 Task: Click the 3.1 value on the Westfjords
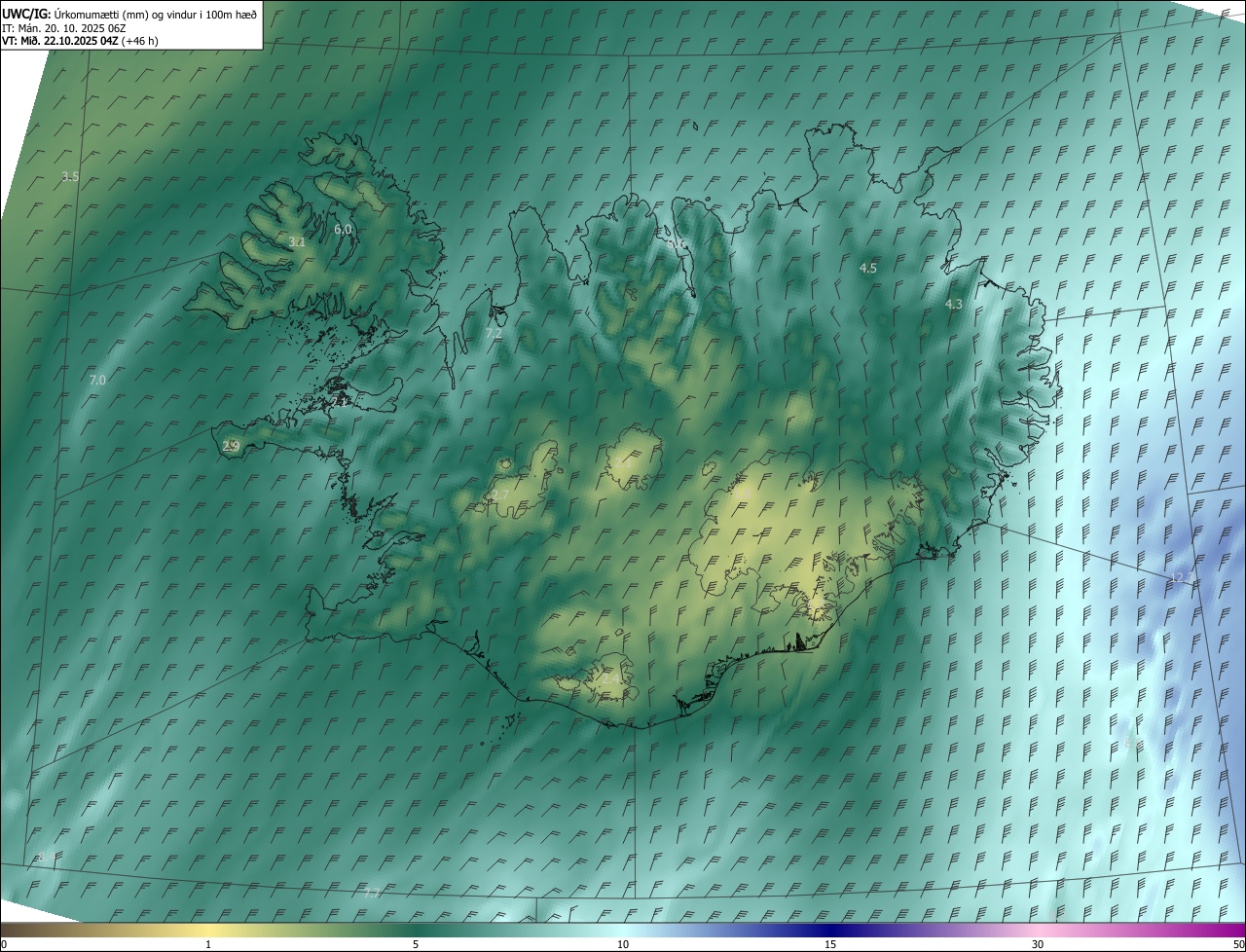(297, 241)
